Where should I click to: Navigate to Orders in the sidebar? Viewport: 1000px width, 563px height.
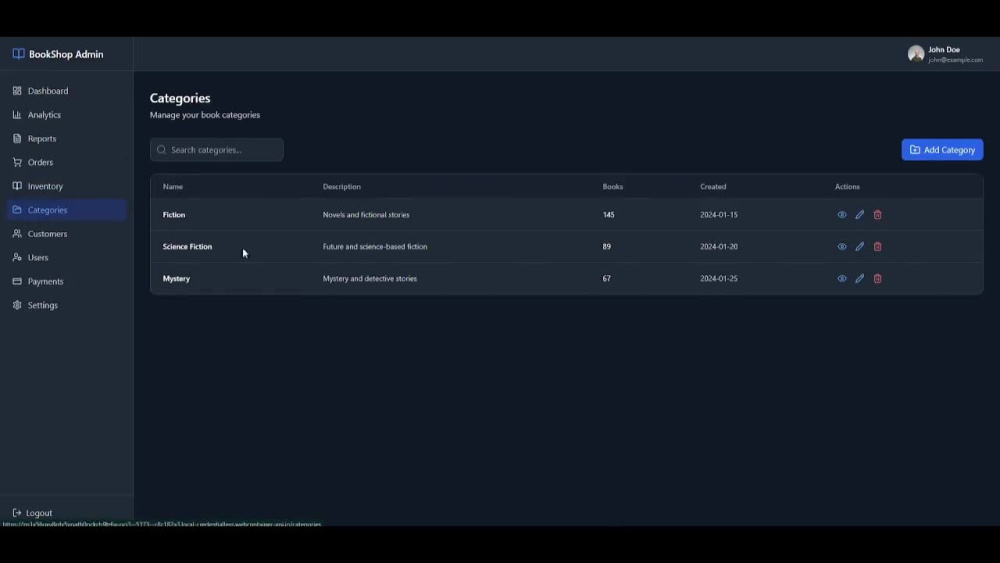click(66, 162)
